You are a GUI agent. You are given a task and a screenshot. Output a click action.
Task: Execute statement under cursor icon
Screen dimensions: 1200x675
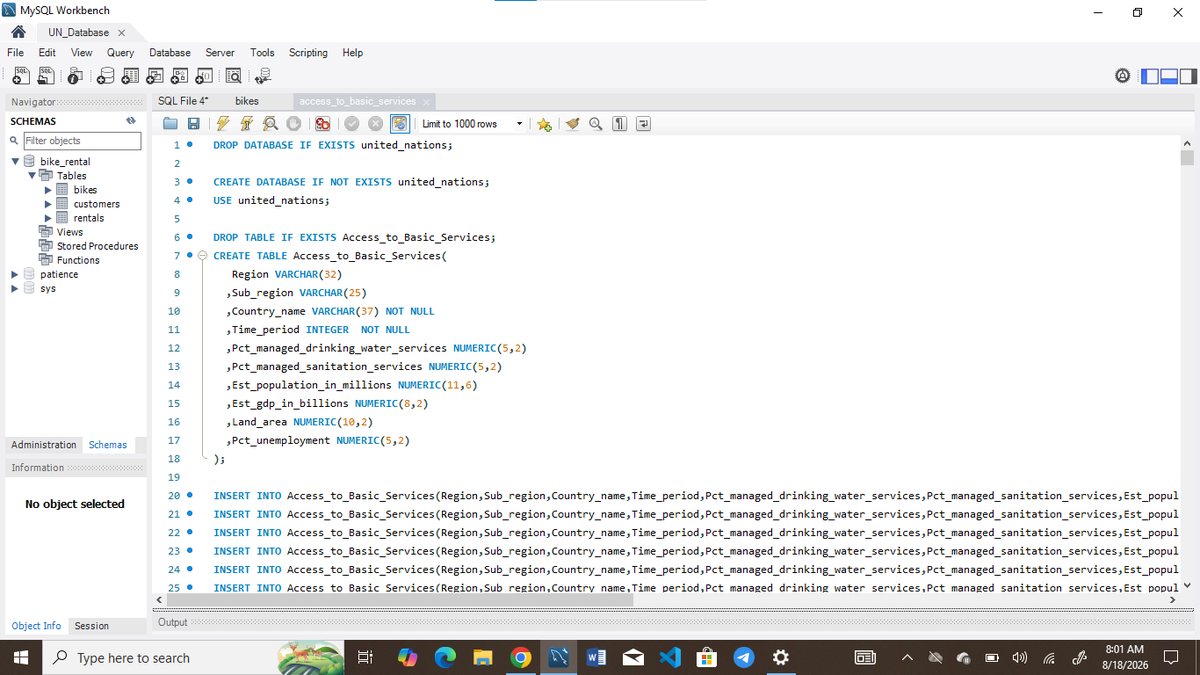246,124
